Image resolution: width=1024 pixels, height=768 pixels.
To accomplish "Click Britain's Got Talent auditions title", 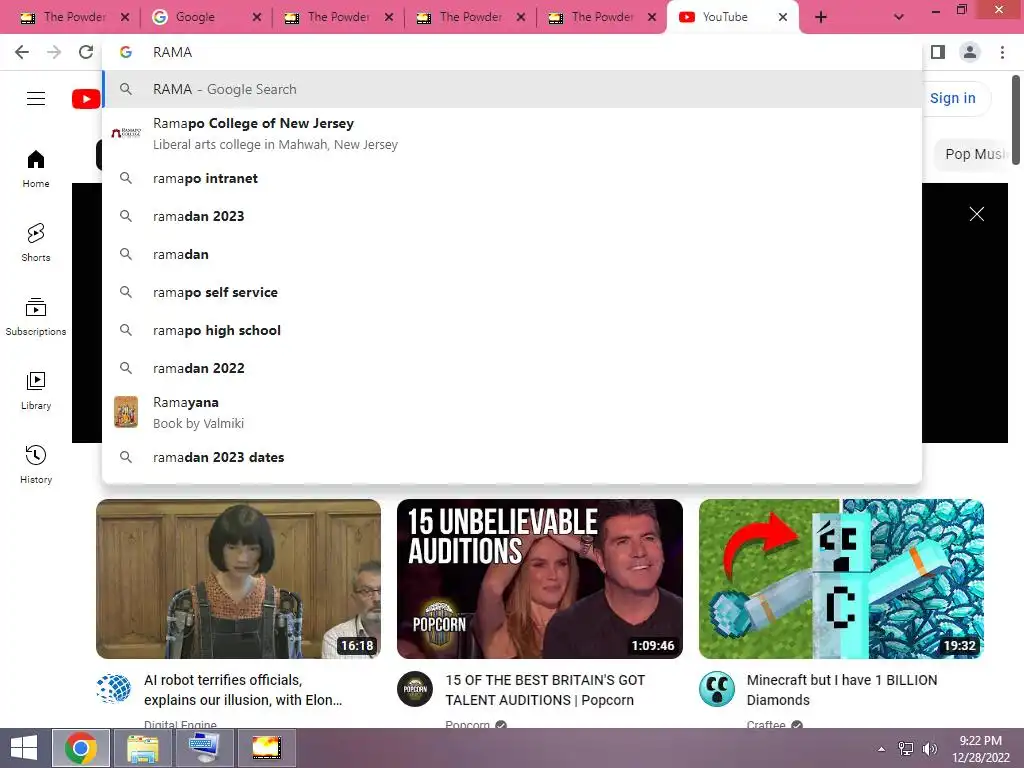I will (x=545, y=690).
